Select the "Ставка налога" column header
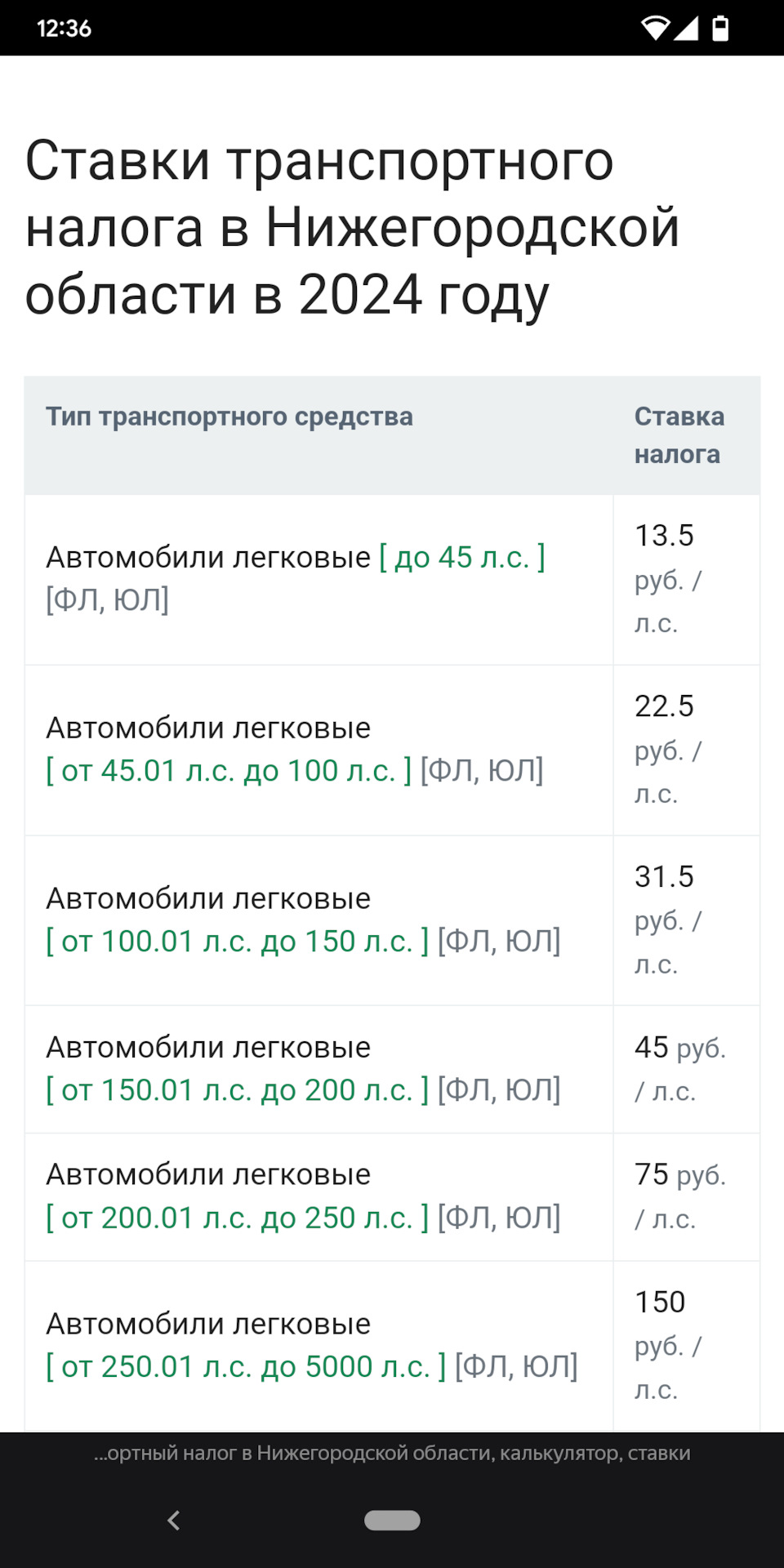Image resolution: width=784 pixels, height=1568 pixels. (679, 435)
